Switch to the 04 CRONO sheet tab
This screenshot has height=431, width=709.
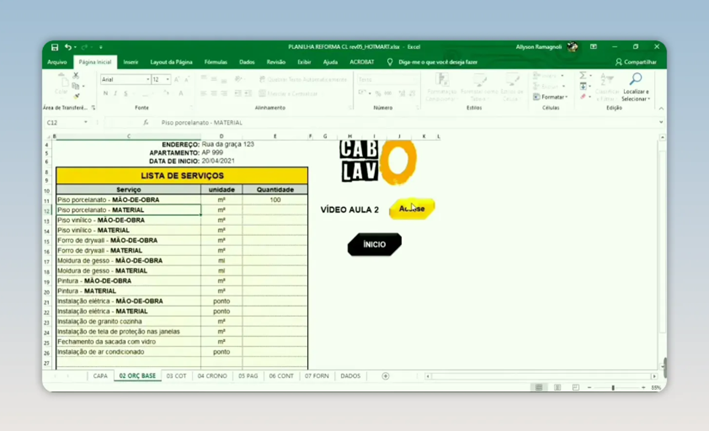point(212,376)
